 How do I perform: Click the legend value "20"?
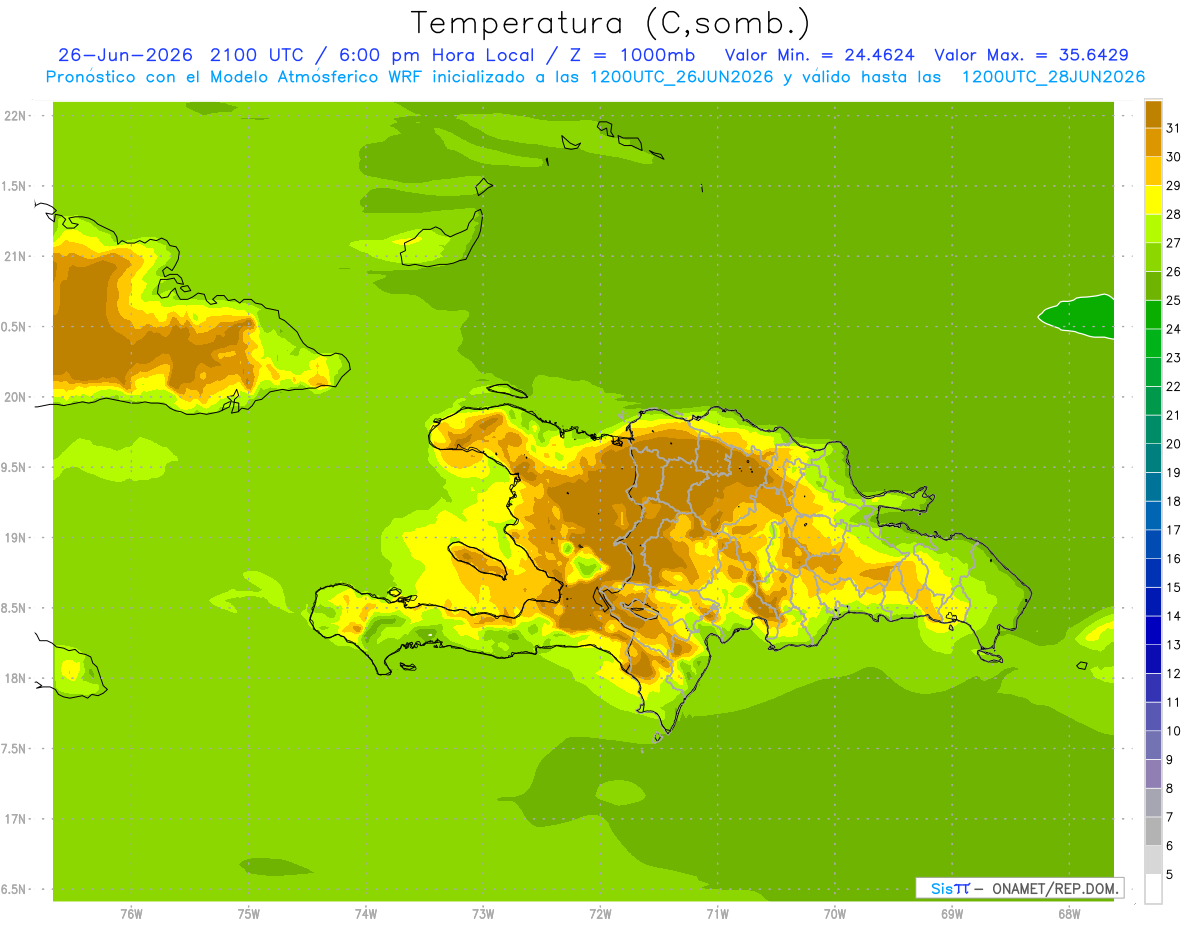[x=1173, y=444]
